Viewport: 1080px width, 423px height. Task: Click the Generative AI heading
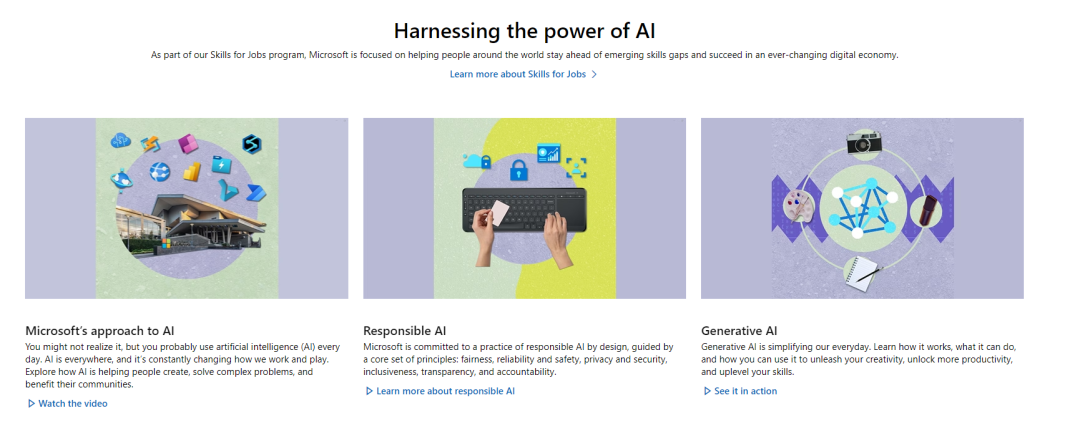click(x=739, y=330)
